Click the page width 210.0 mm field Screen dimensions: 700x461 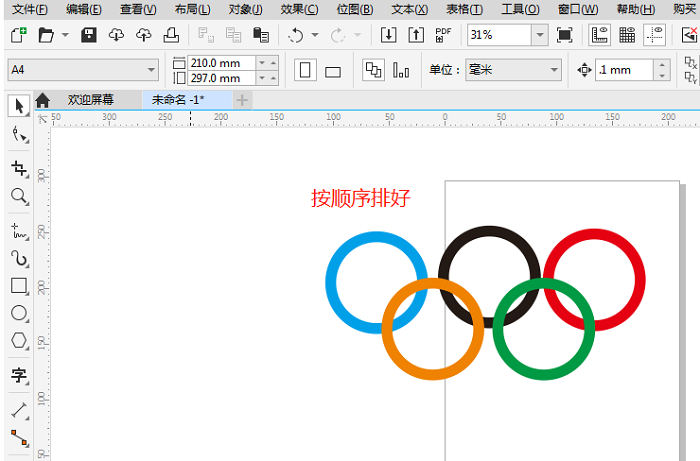point(220,63)
